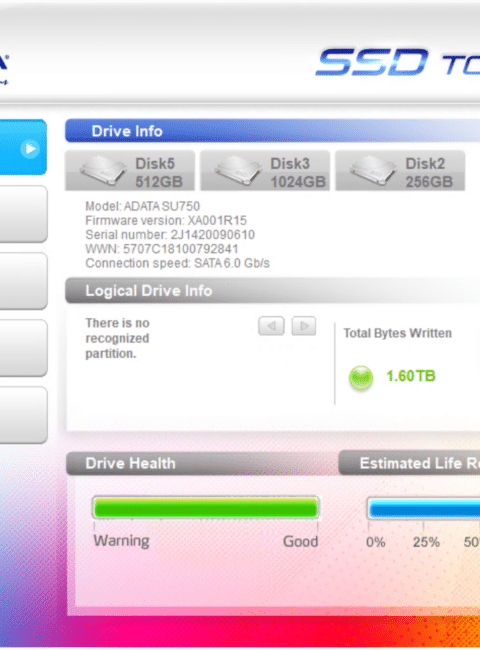
Task: Click the blue Estimated Life Remaining bar
Action: pos(424,509)
